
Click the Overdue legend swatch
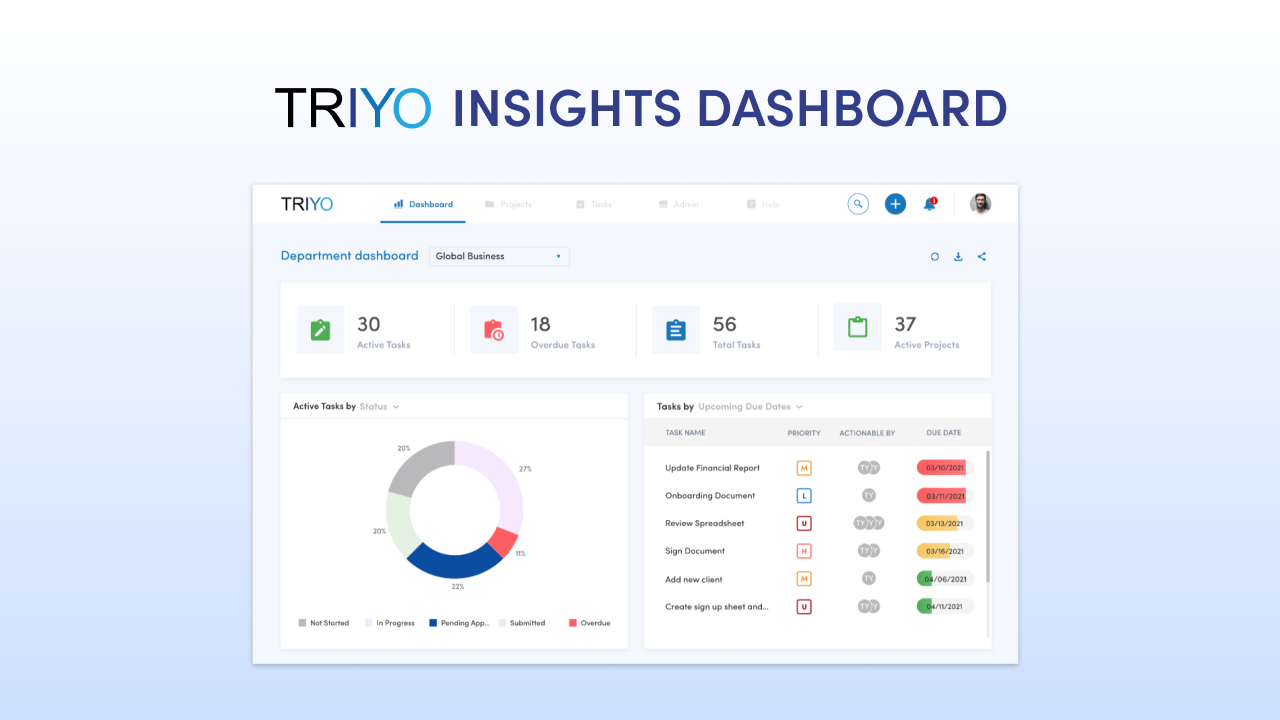coord(573,623)
